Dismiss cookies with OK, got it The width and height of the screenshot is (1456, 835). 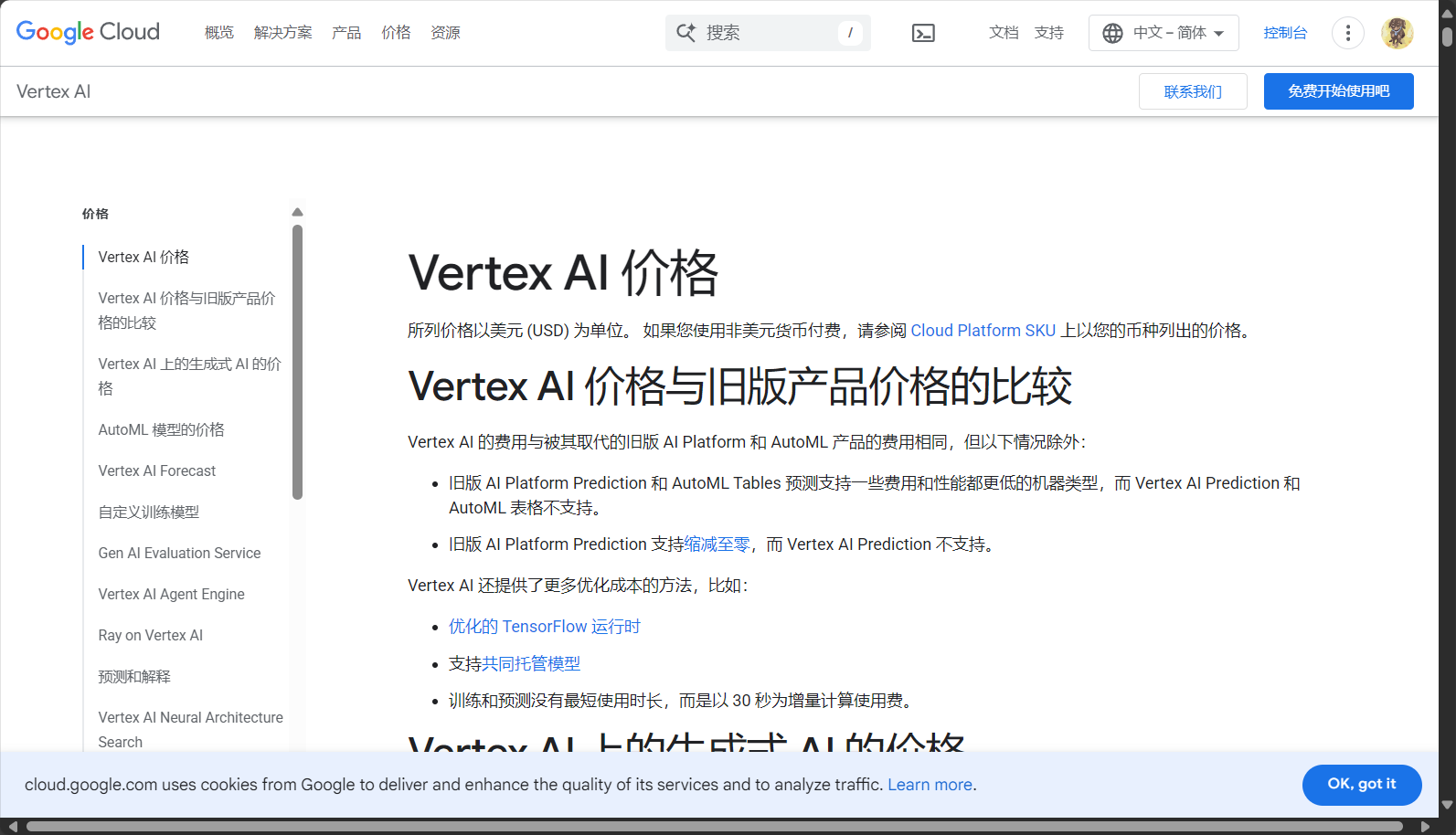point(1362,785)
